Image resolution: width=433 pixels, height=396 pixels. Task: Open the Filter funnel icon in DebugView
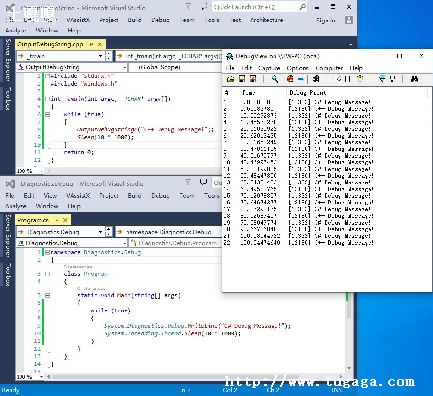(x=382, y=79)
